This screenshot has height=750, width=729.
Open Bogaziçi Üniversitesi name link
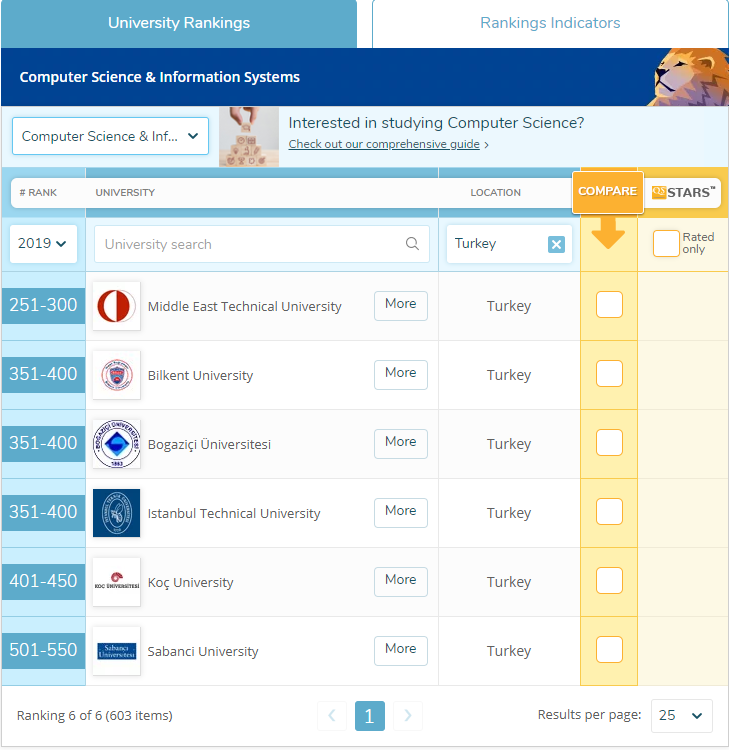[209, 444]
